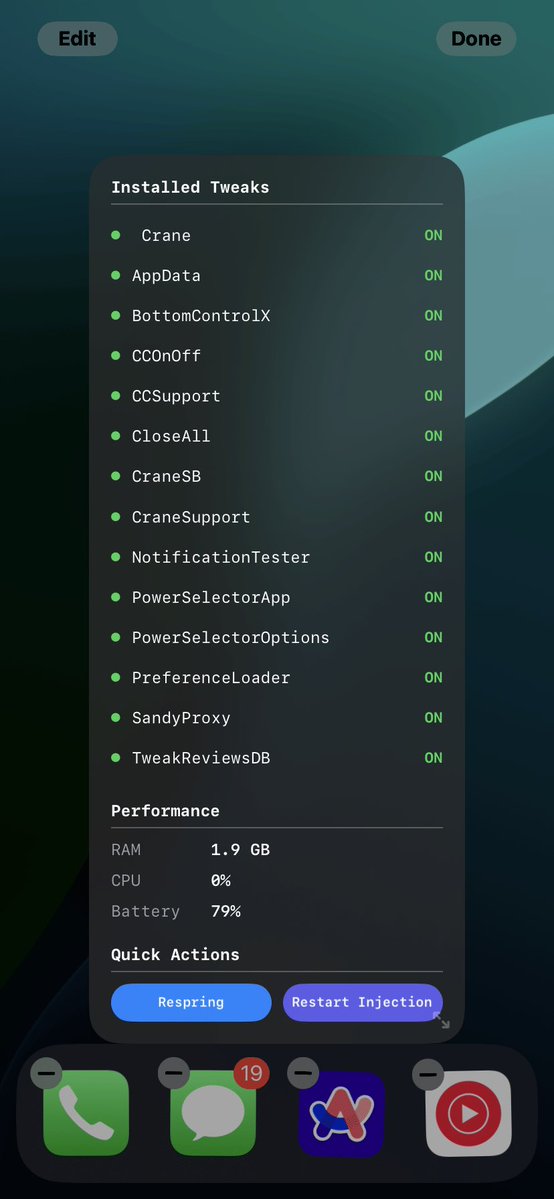Click the green status dot beside CraneSB
Screen dimensions: 554x1199
(x=116, y=476)
